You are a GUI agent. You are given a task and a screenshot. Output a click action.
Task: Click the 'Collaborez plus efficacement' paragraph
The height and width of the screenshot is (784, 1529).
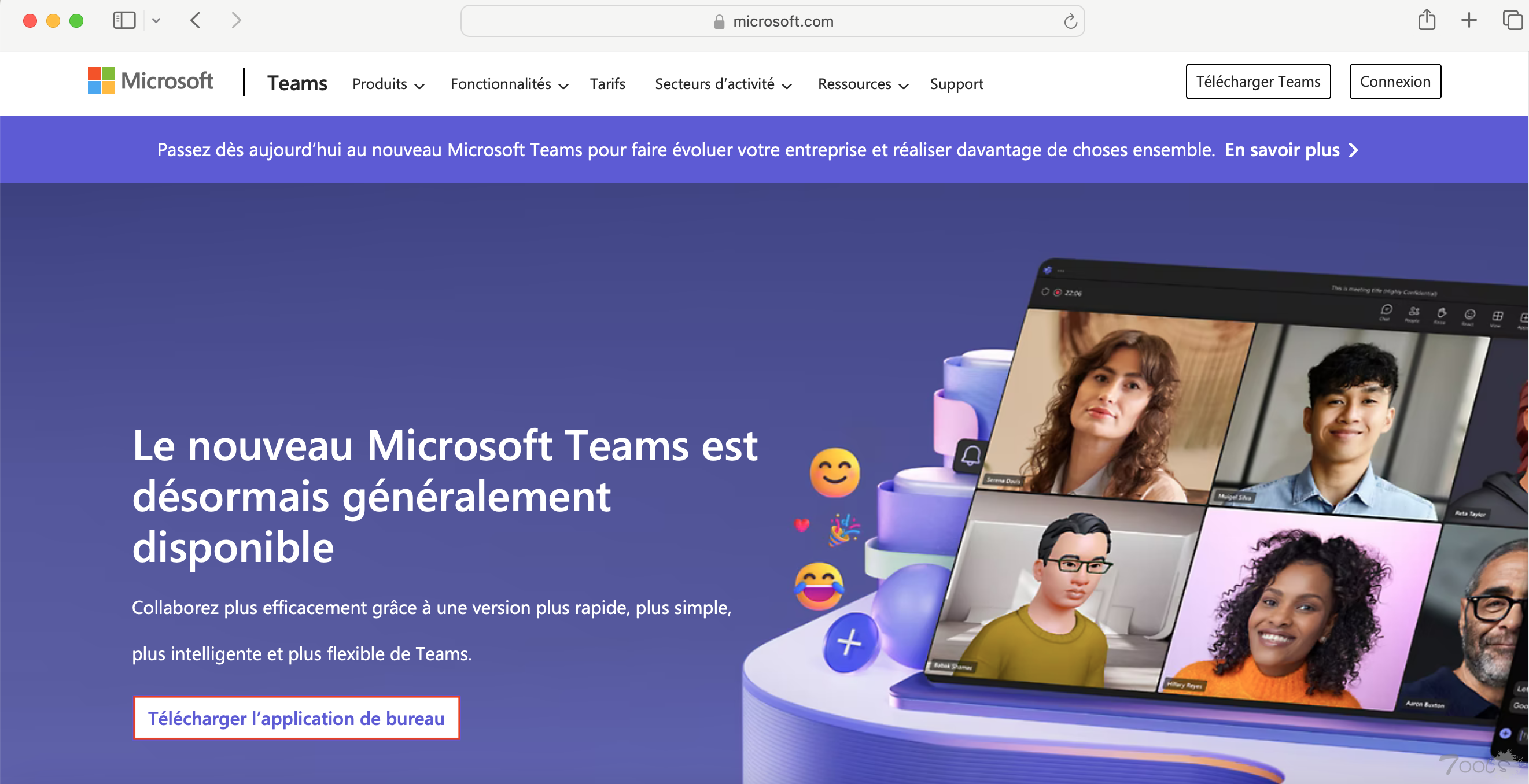coord(432,630)
